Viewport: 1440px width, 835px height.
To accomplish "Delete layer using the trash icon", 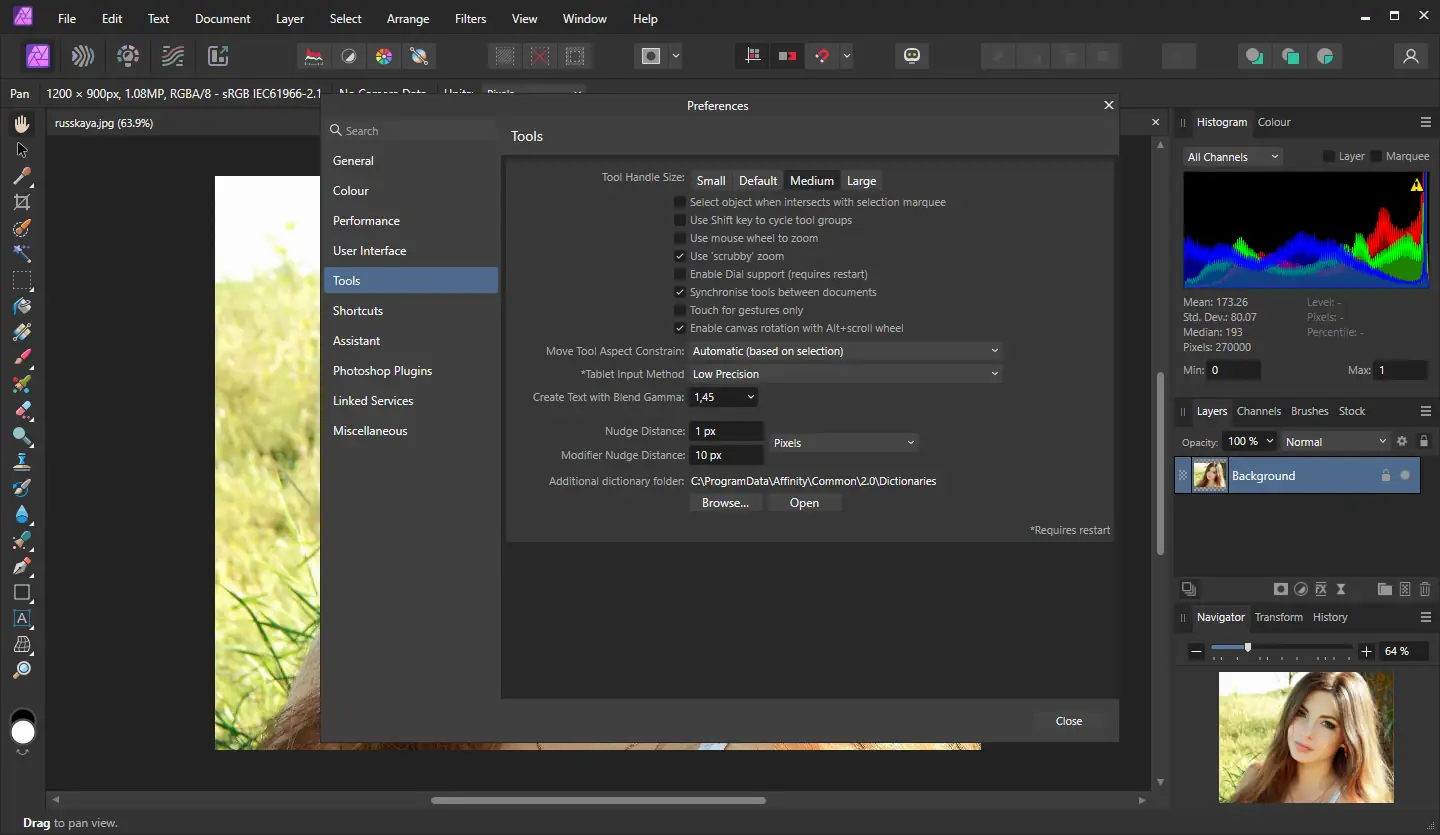I will pyautogui.click(x=1425, y=590).
